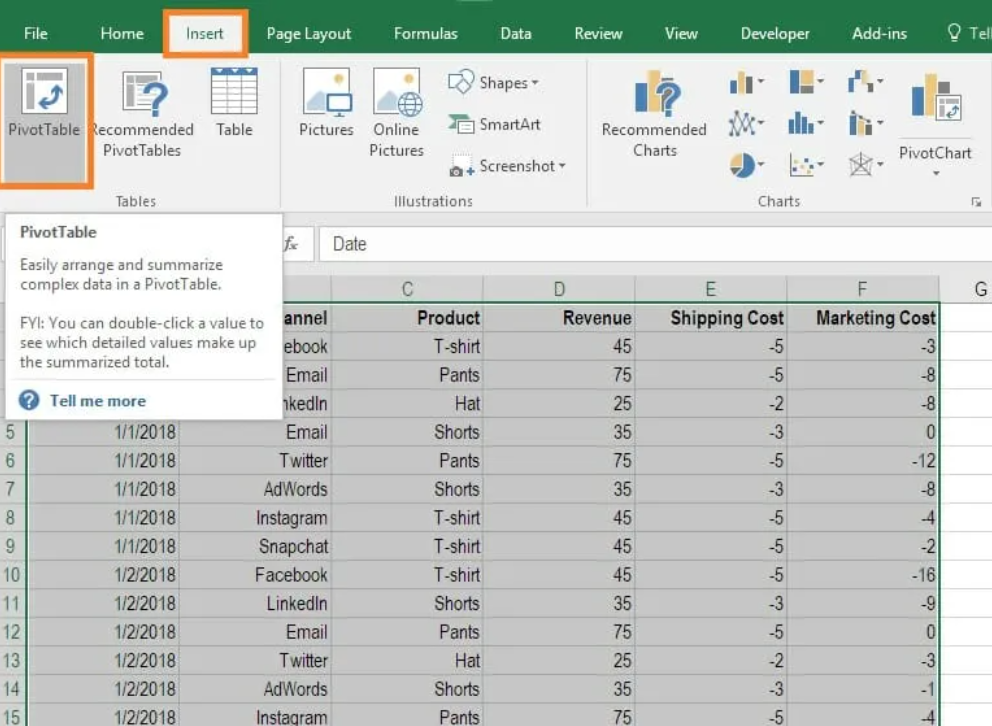Click the insert function fx icon

[x=291, y=243]
